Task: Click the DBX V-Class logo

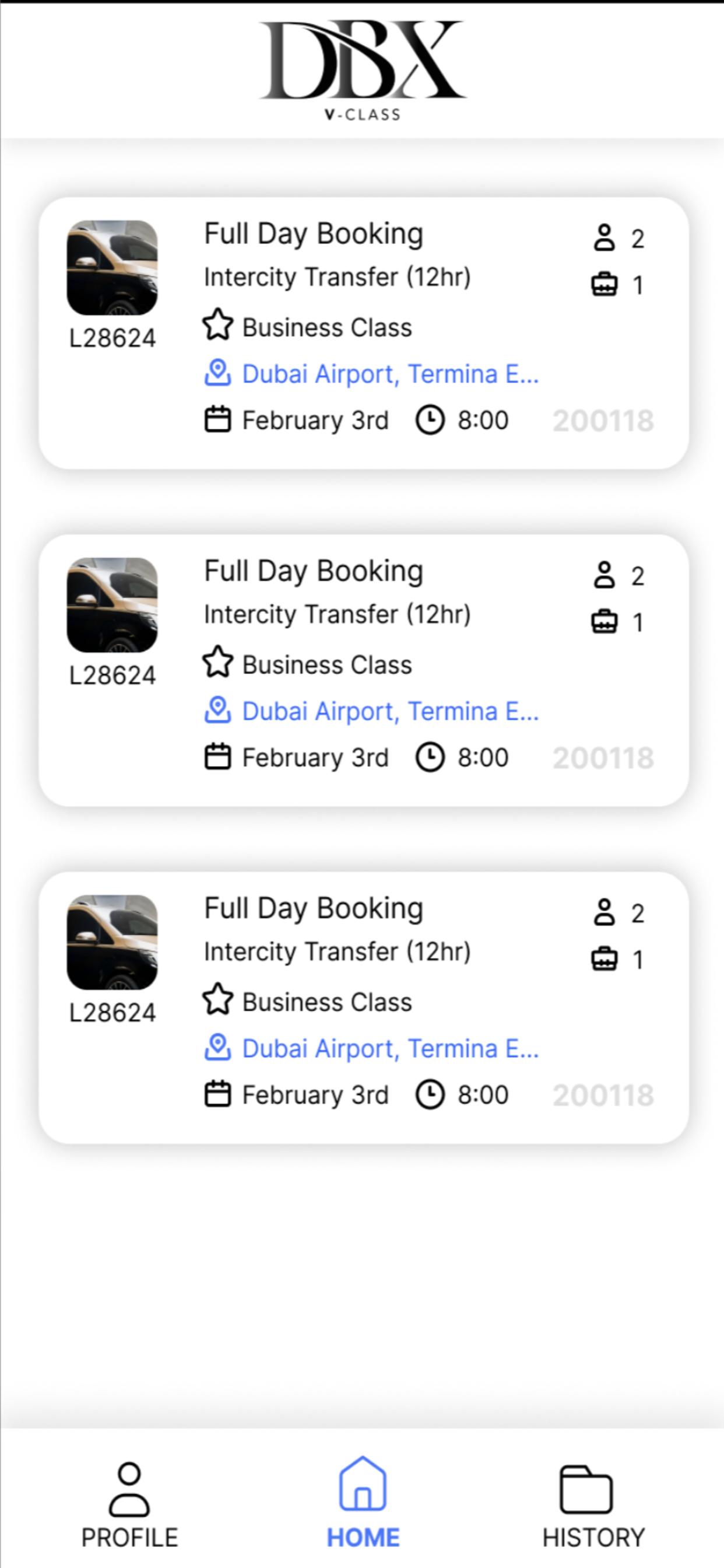Action: 363,71
